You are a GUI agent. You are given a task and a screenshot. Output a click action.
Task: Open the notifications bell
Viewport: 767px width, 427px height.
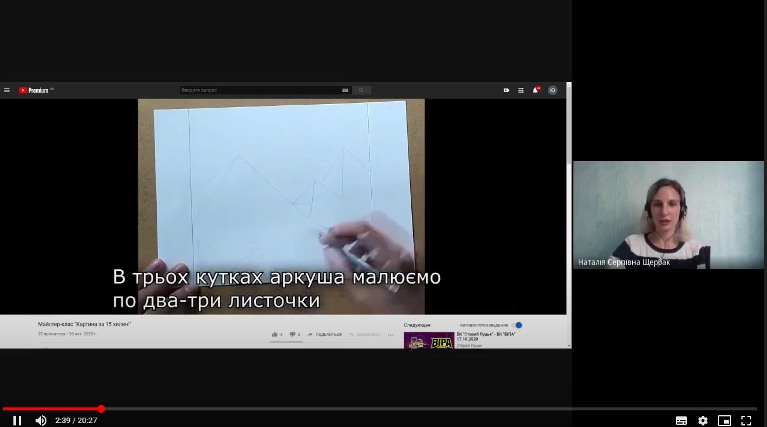[536, 90]
